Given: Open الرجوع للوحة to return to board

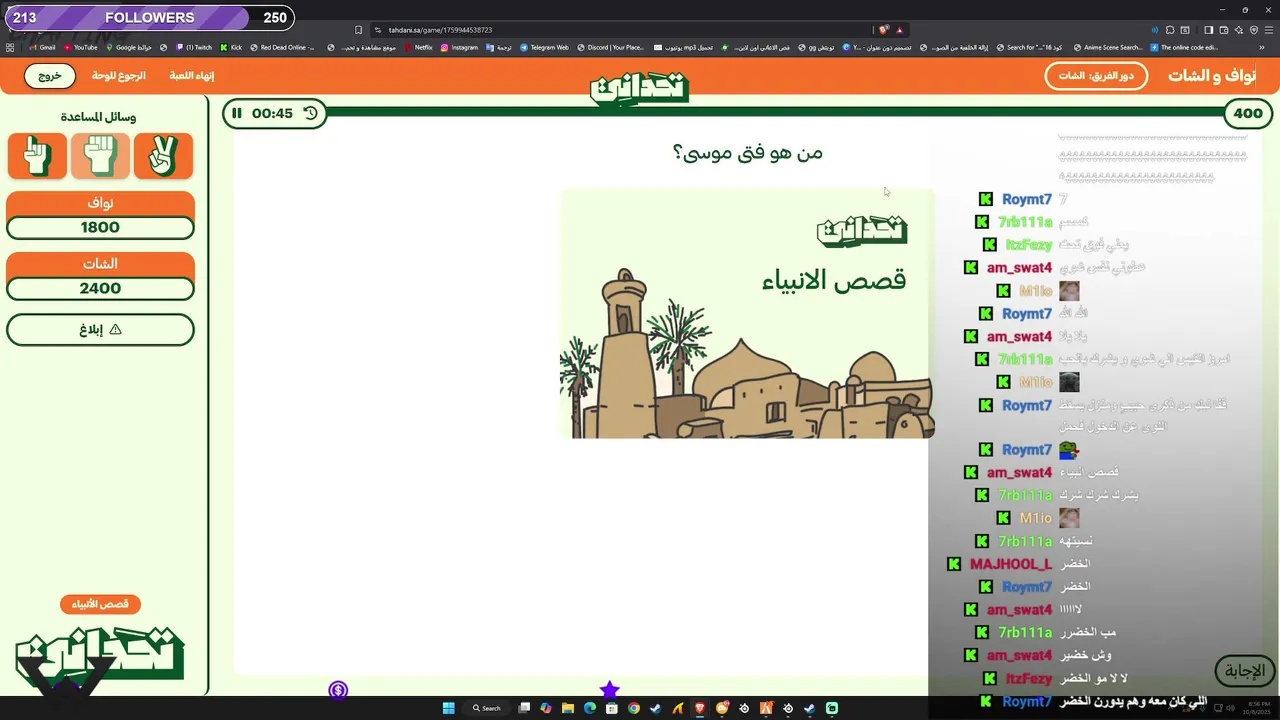Looking at the screenshot, I should click(x=119, y=76).
